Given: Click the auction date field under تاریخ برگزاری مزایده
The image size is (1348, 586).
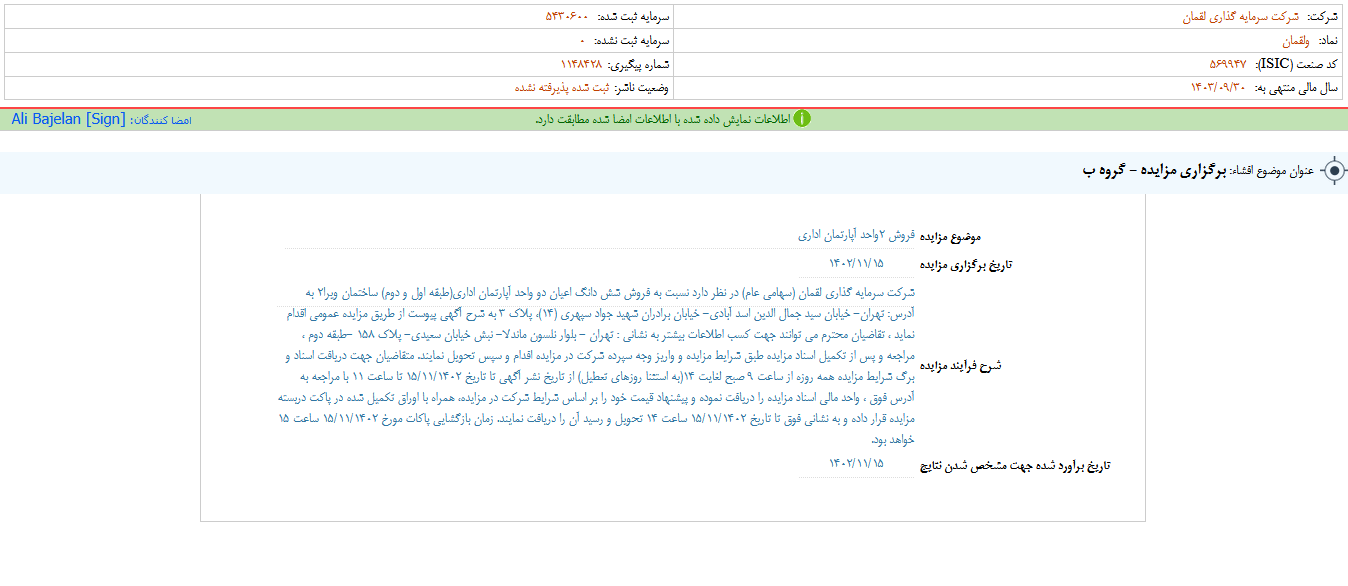Looking at the screenshot, I should tap(857, 263).
